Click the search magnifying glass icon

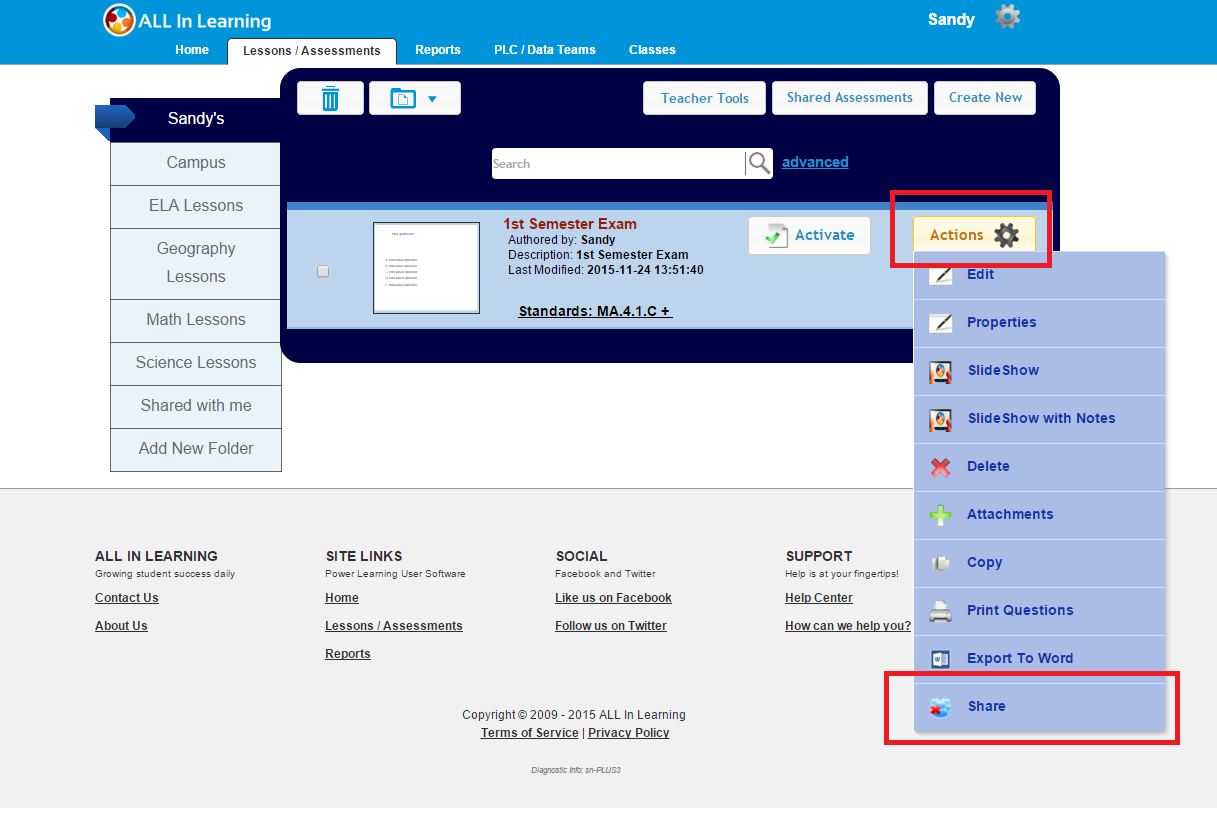tap(759, 163)
